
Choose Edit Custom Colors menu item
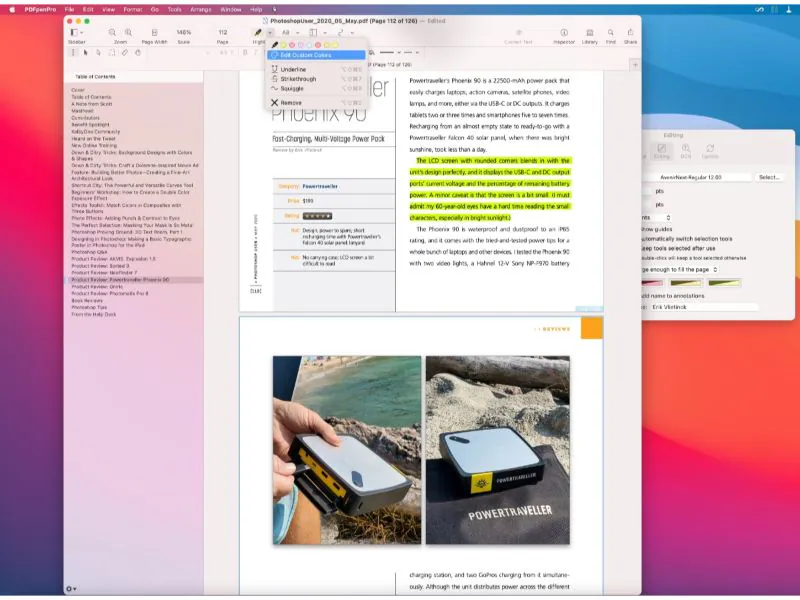[x=316, y=55]
